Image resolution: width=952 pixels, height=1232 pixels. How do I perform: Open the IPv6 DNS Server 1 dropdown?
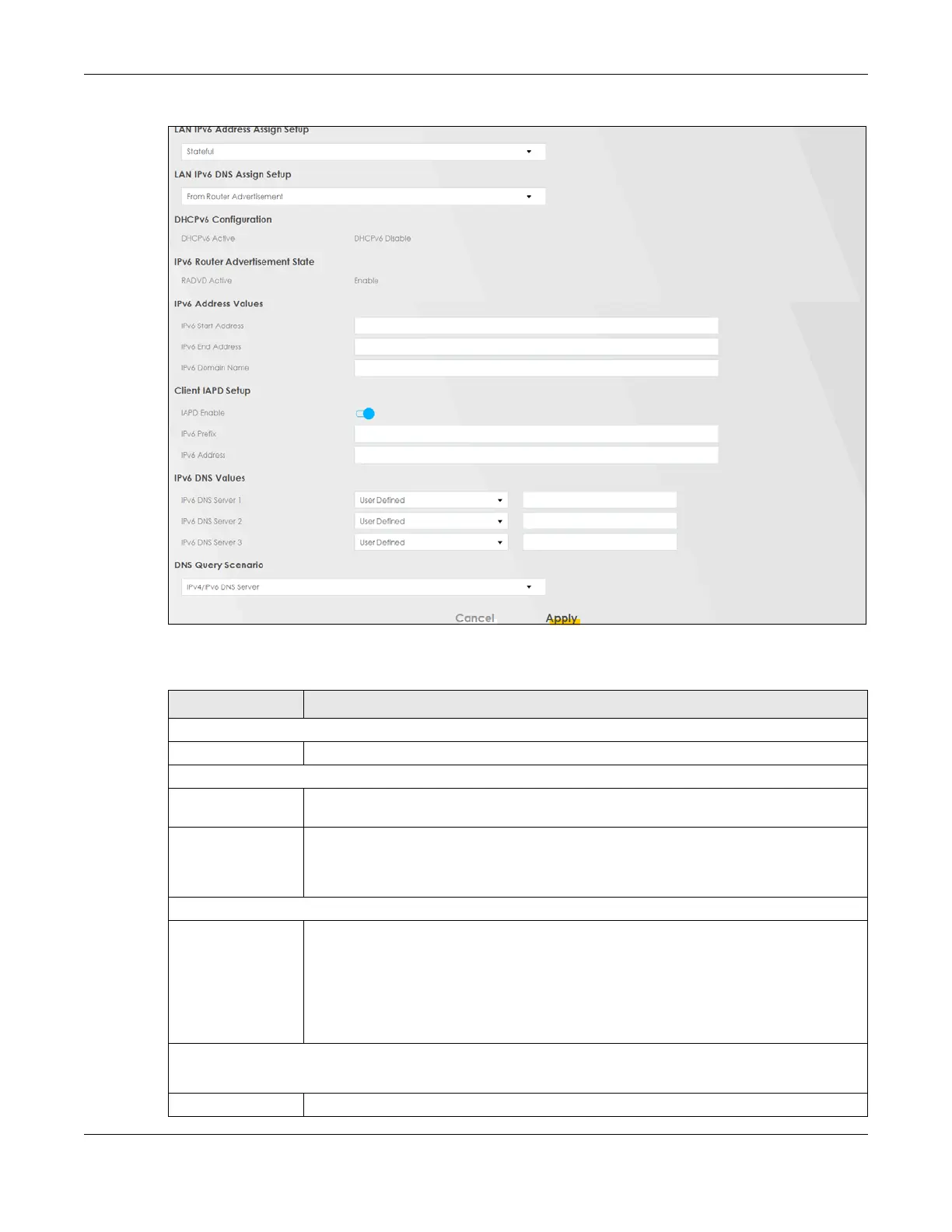[431, 500]
